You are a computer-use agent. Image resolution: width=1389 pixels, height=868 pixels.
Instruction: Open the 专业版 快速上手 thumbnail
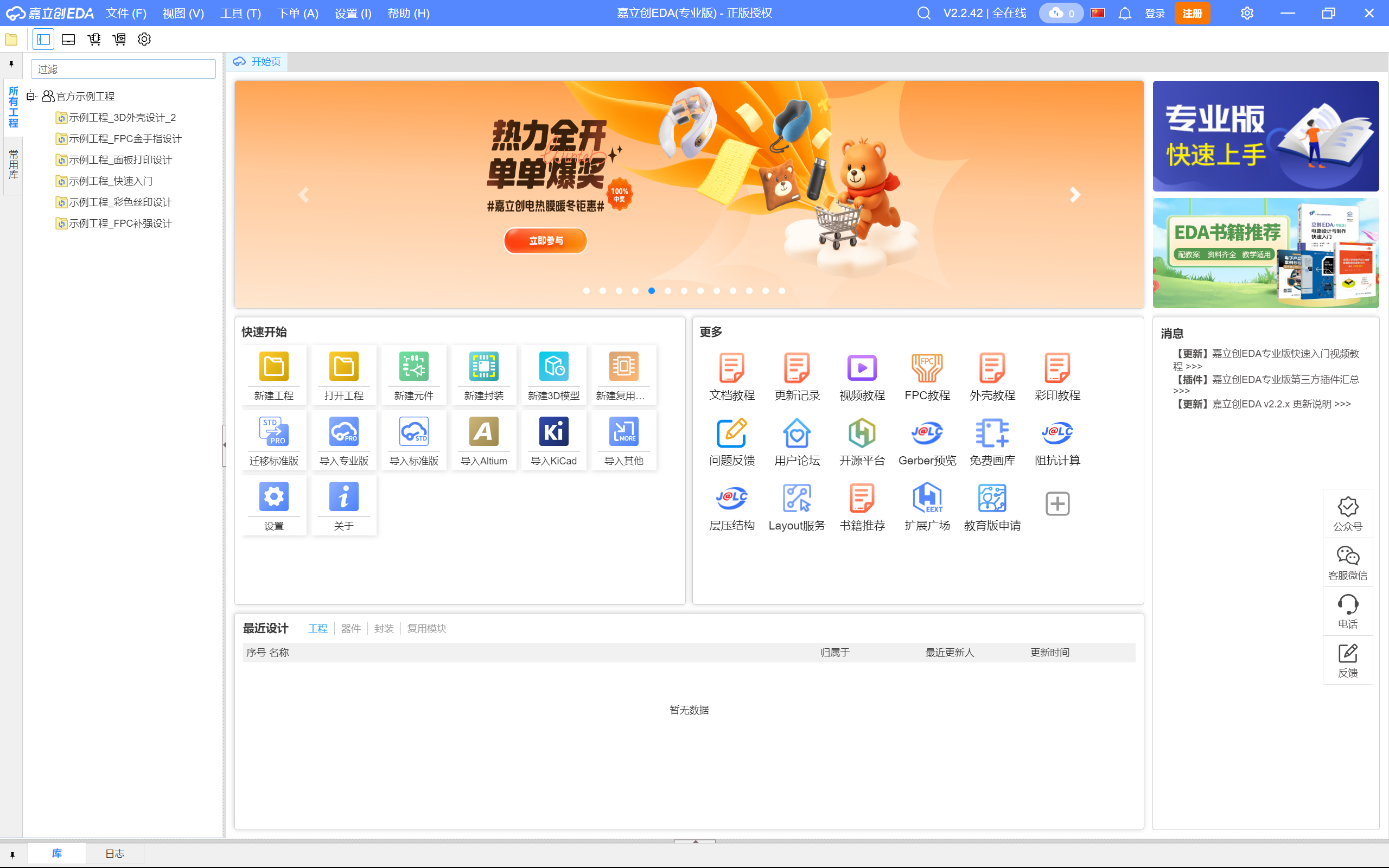pos(1266,136)
